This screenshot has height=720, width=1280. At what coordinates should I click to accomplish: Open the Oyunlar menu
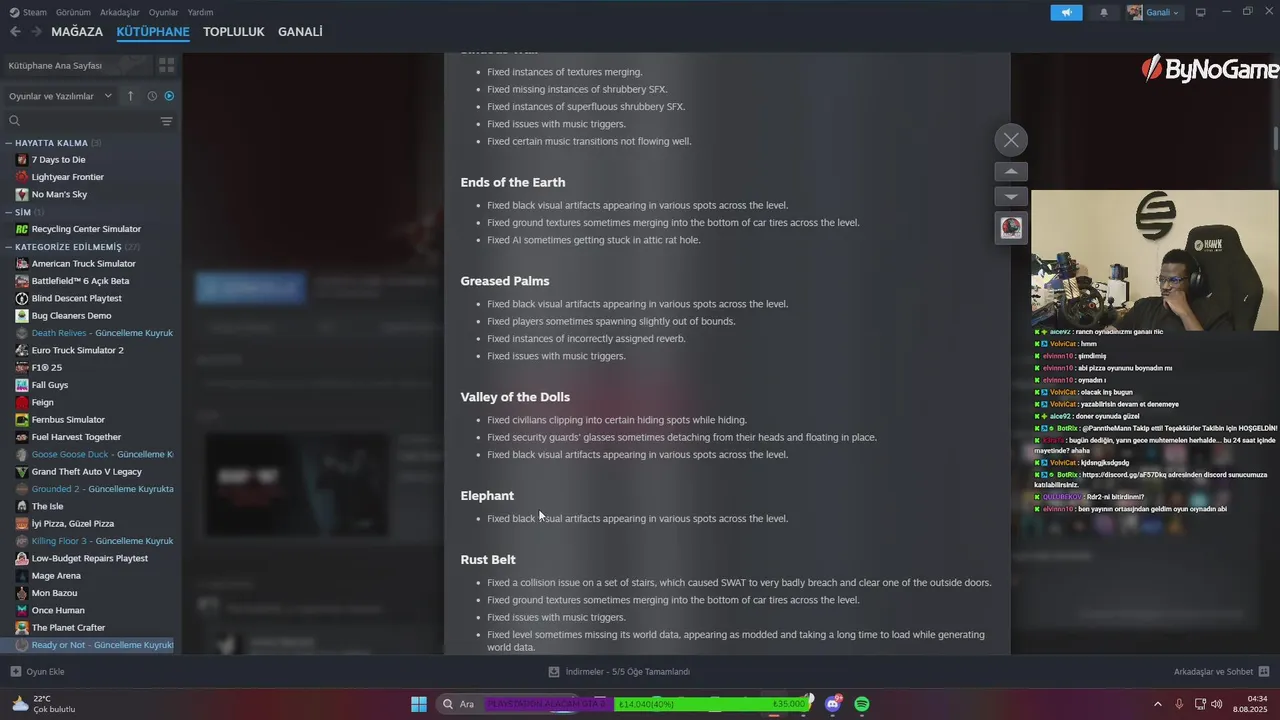pos(164,12)
